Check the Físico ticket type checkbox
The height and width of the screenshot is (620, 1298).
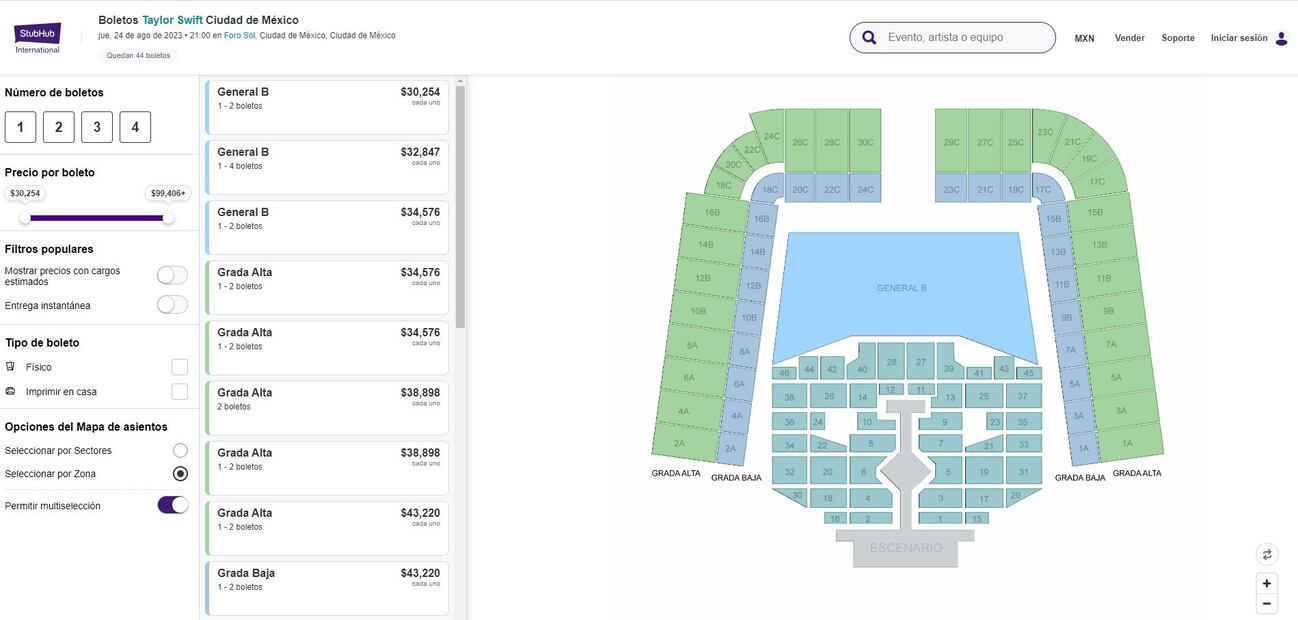tap(179, 367)
